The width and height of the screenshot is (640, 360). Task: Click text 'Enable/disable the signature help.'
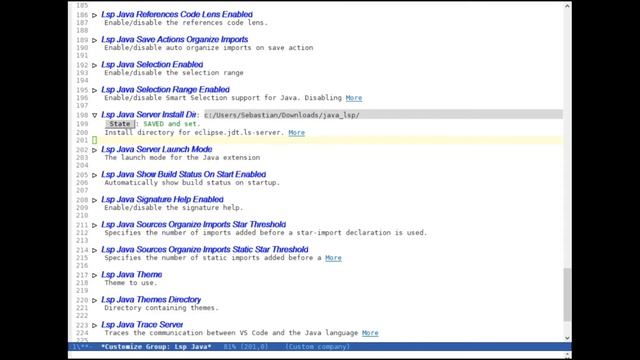[x=174, y=208]
